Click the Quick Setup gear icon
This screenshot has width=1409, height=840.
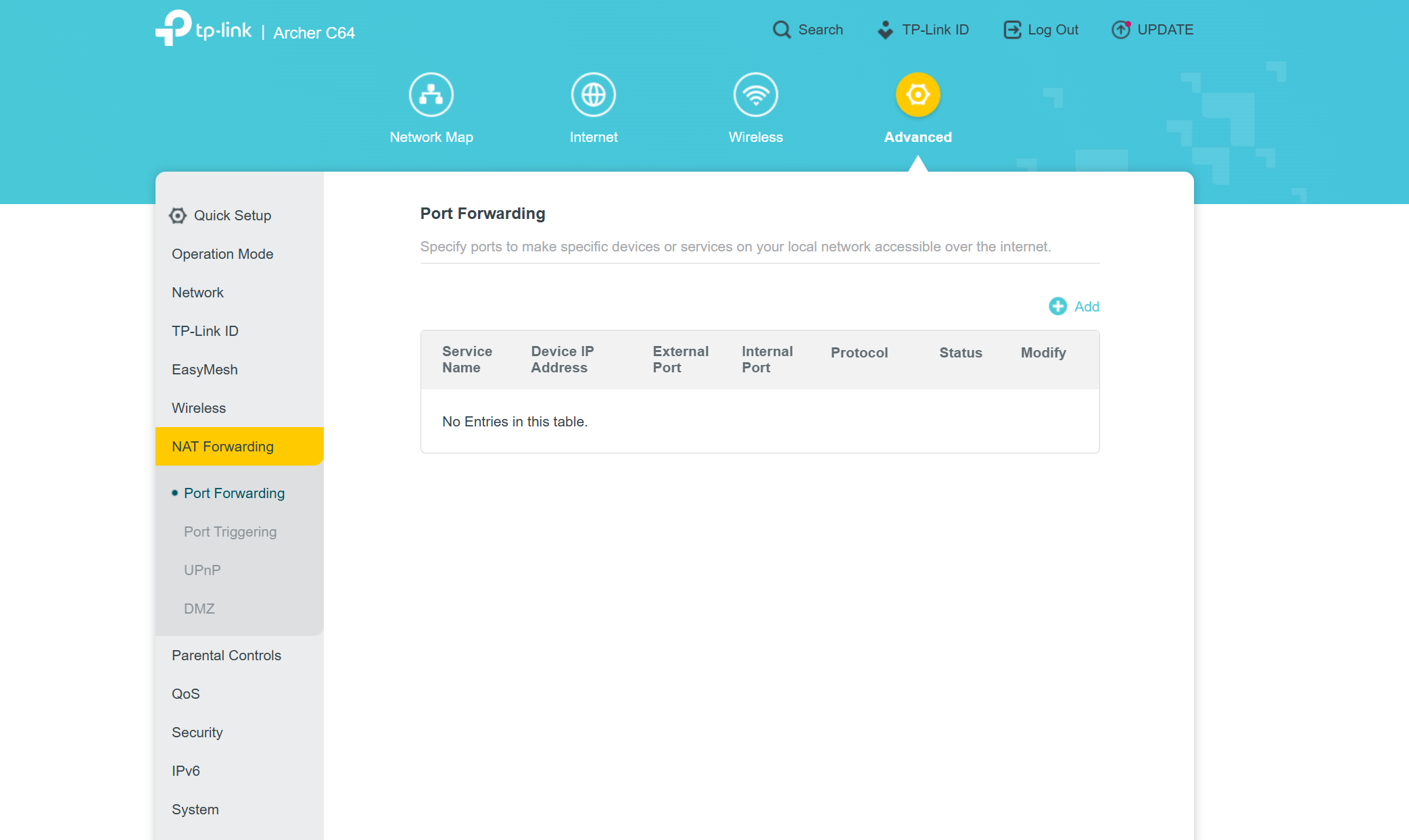178,216
